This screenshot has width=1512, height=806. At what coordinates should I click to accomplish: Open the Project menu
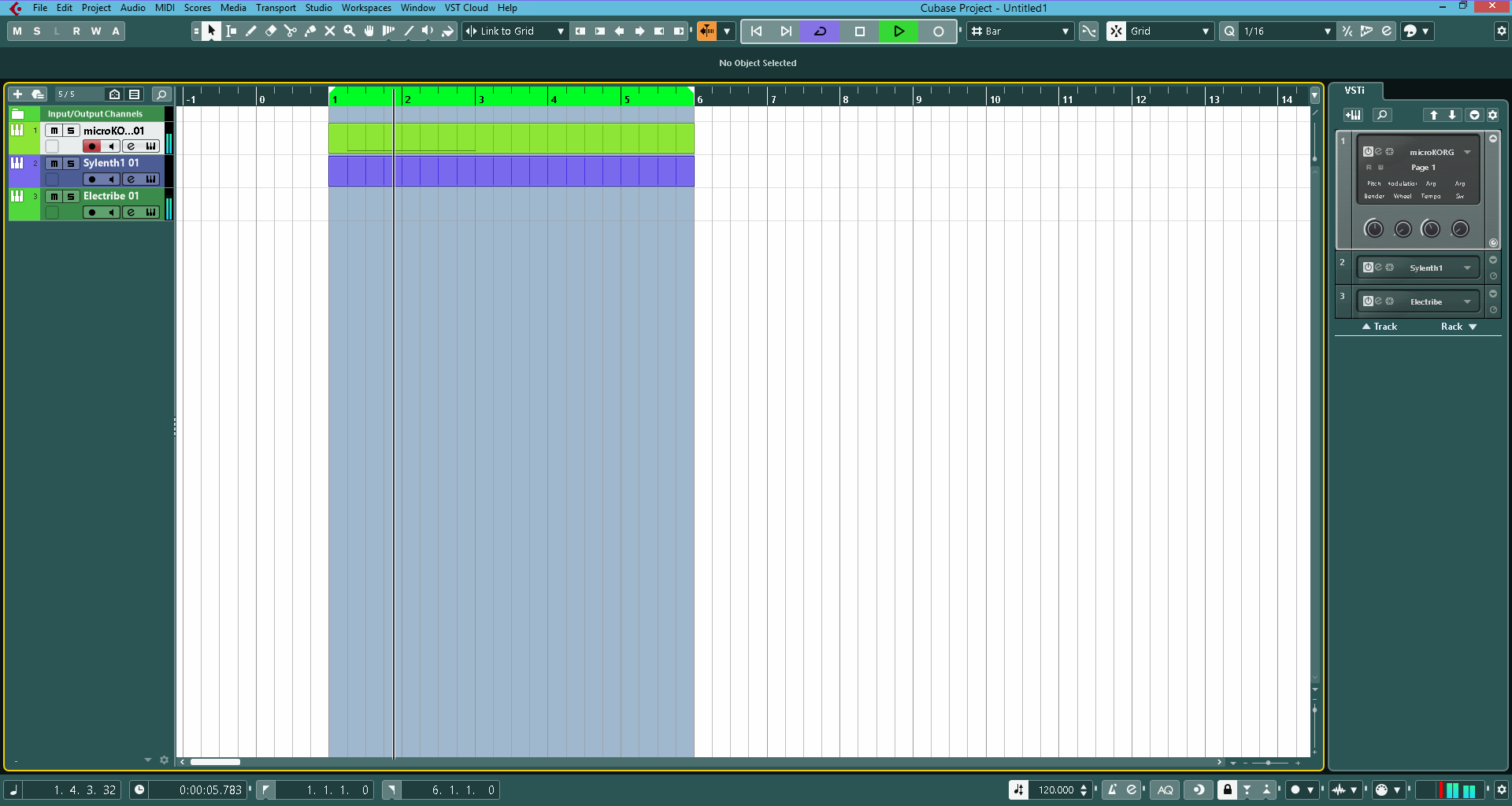click(x=96, y=8)
